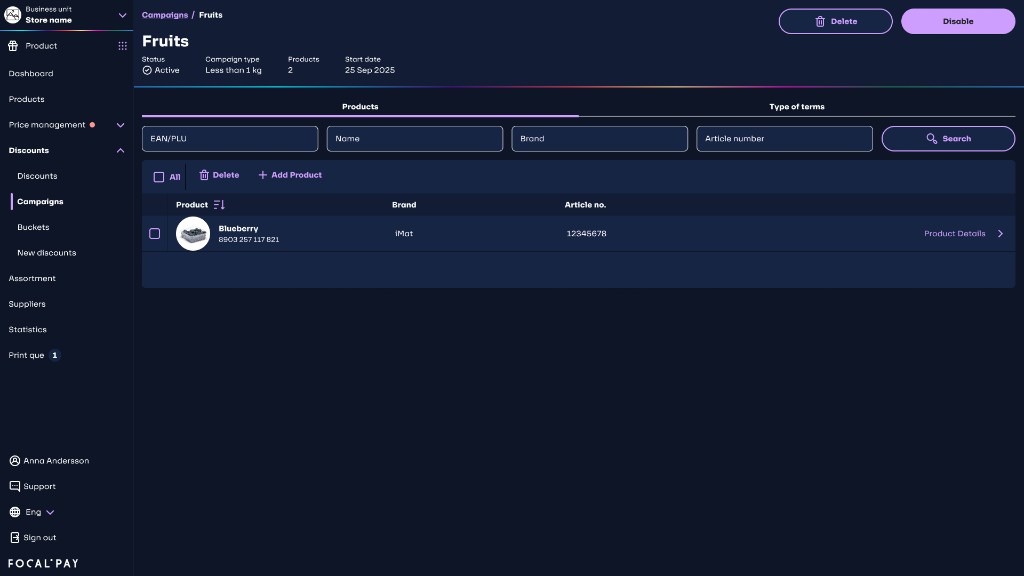The image size is (1024, 576).
Task: Collapse the Discounts submenu
Action: (x=120, y=150)
